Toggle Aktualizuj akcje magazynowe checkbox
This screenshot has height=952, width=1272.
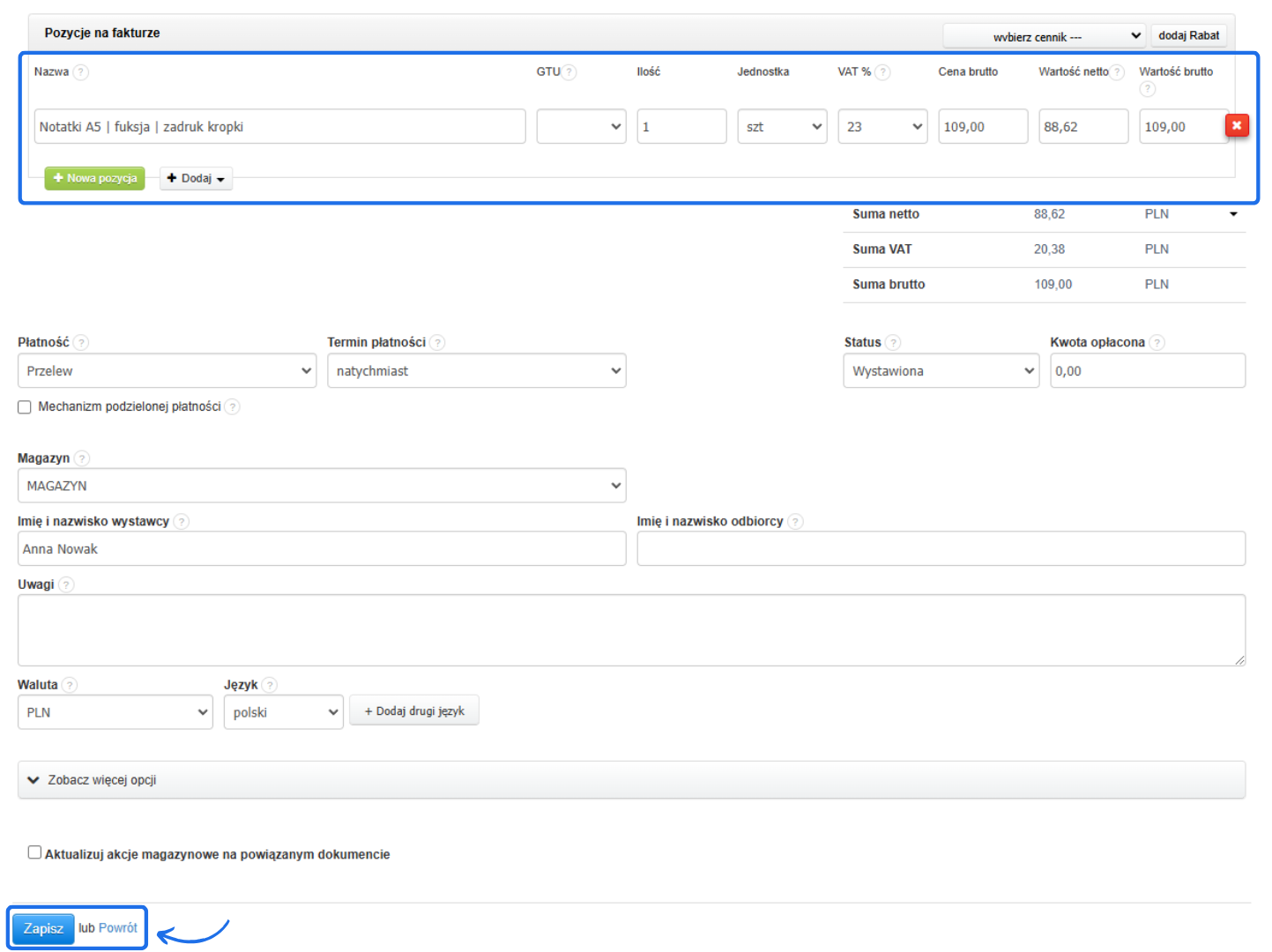point(34,852)
